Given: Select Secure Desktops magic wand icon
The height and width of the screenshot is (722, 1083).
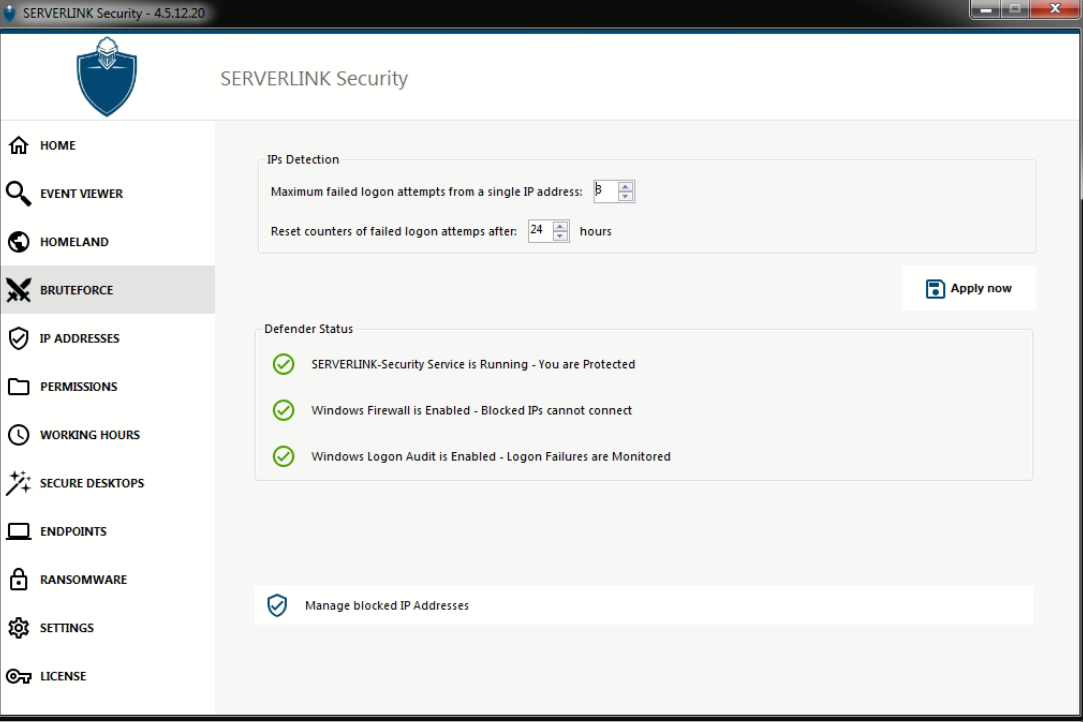Looking at the screenshot, I should (18, 483).
